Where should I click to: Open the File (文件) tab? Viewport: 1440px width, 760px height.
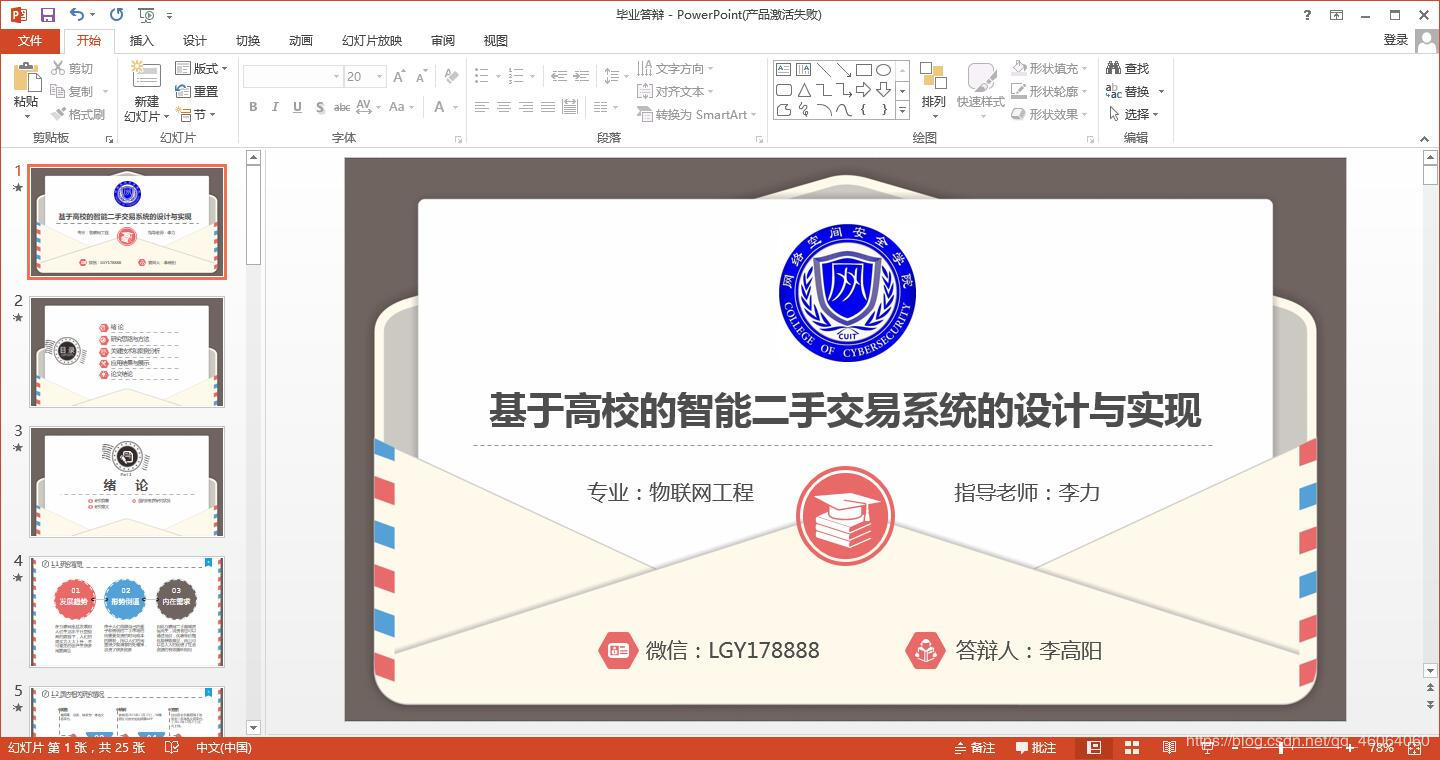[30, 40]
